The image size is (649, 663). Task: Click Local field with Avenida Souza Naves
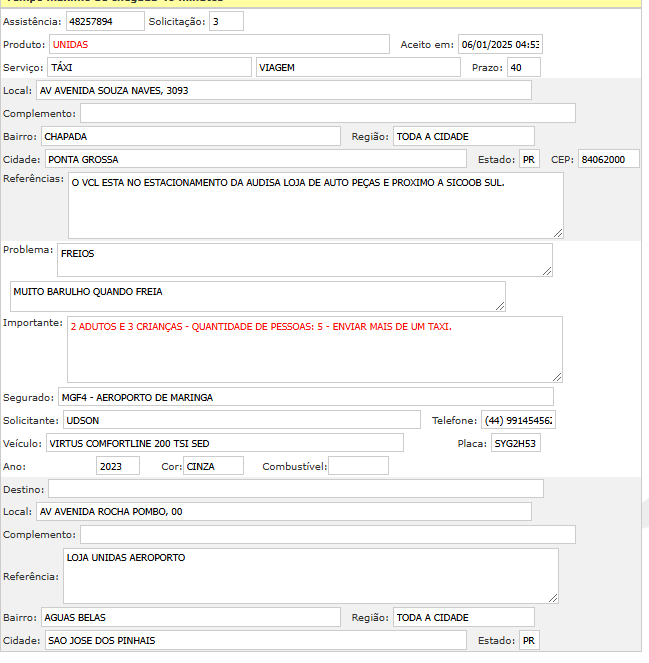coord(284,90)
